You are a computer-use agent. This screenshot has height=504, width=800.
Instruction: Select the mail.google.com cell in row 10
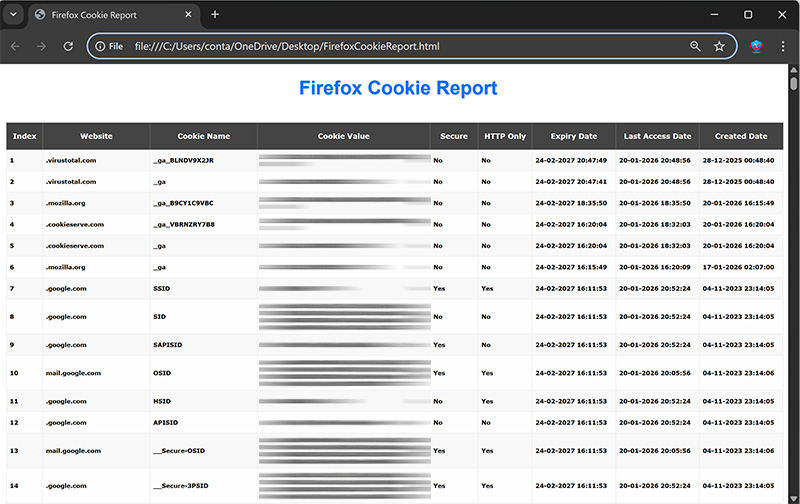(73, 373)
